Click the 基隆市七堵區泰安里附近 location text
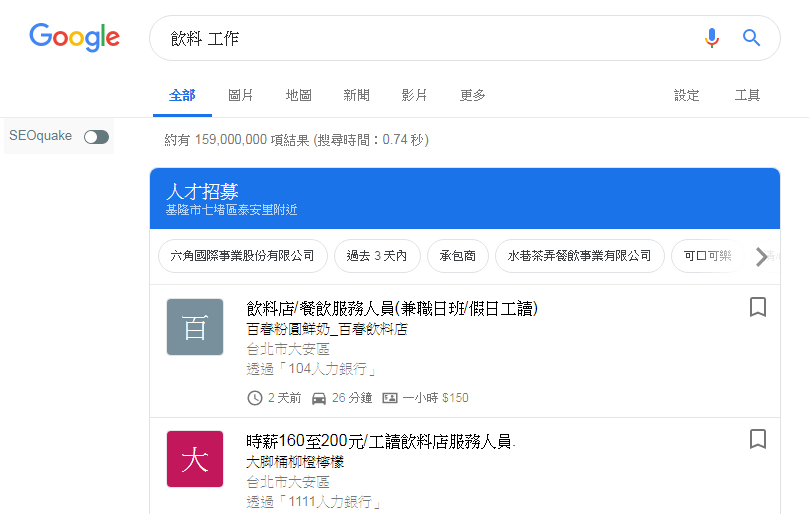This screenshot has width=809, height=514. (232, 210)
